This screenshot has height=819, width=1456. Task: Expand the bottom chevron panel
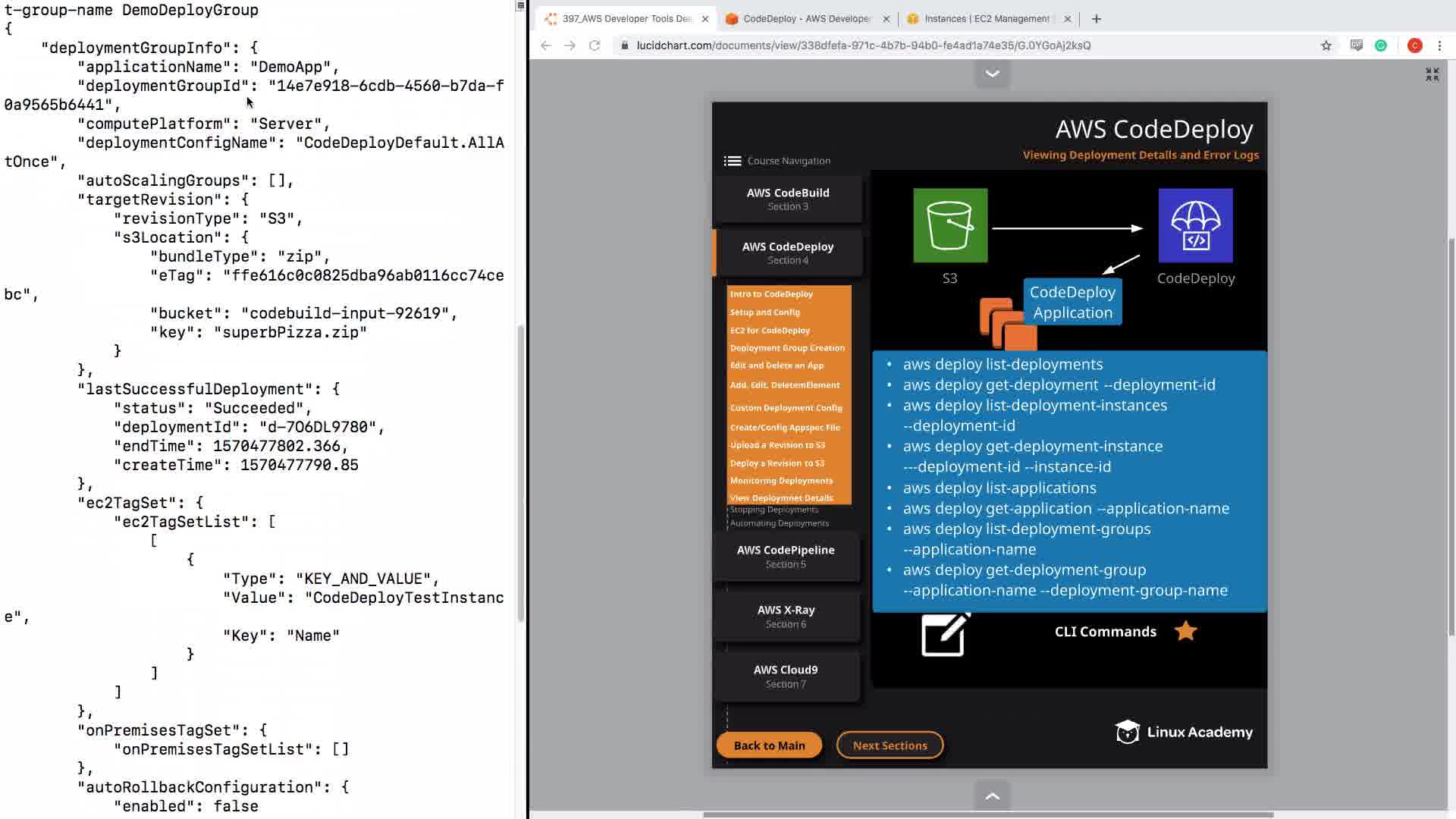(992, 796)
